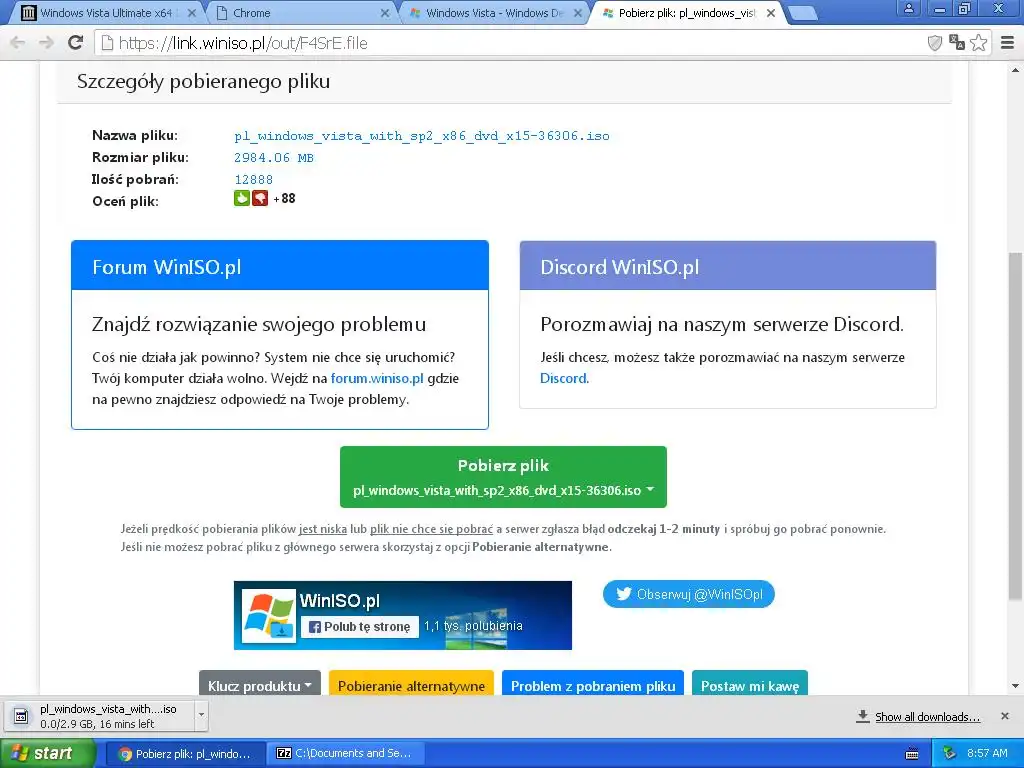Click the Facebook 'Polub tę stronę' button
This screenshot has width=1024, height=768.
[360, 627]
